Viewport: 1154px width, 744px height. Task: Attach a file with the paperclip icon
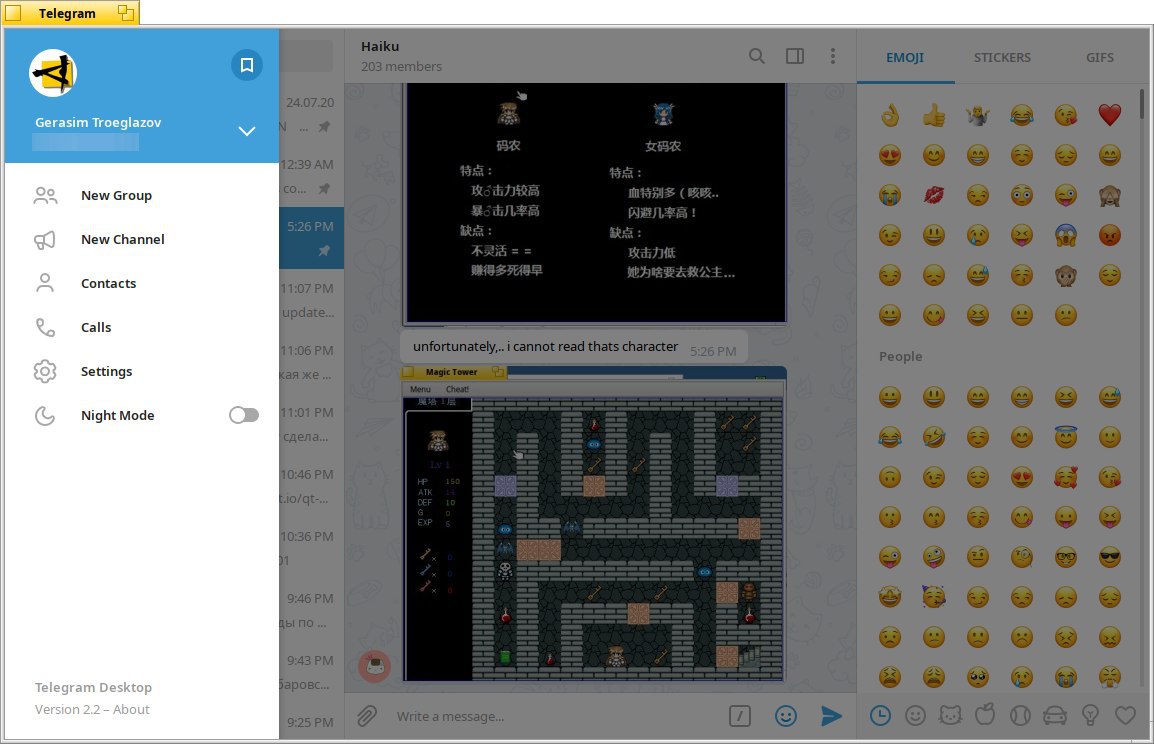pyautogui.click(x=367, y=716)
